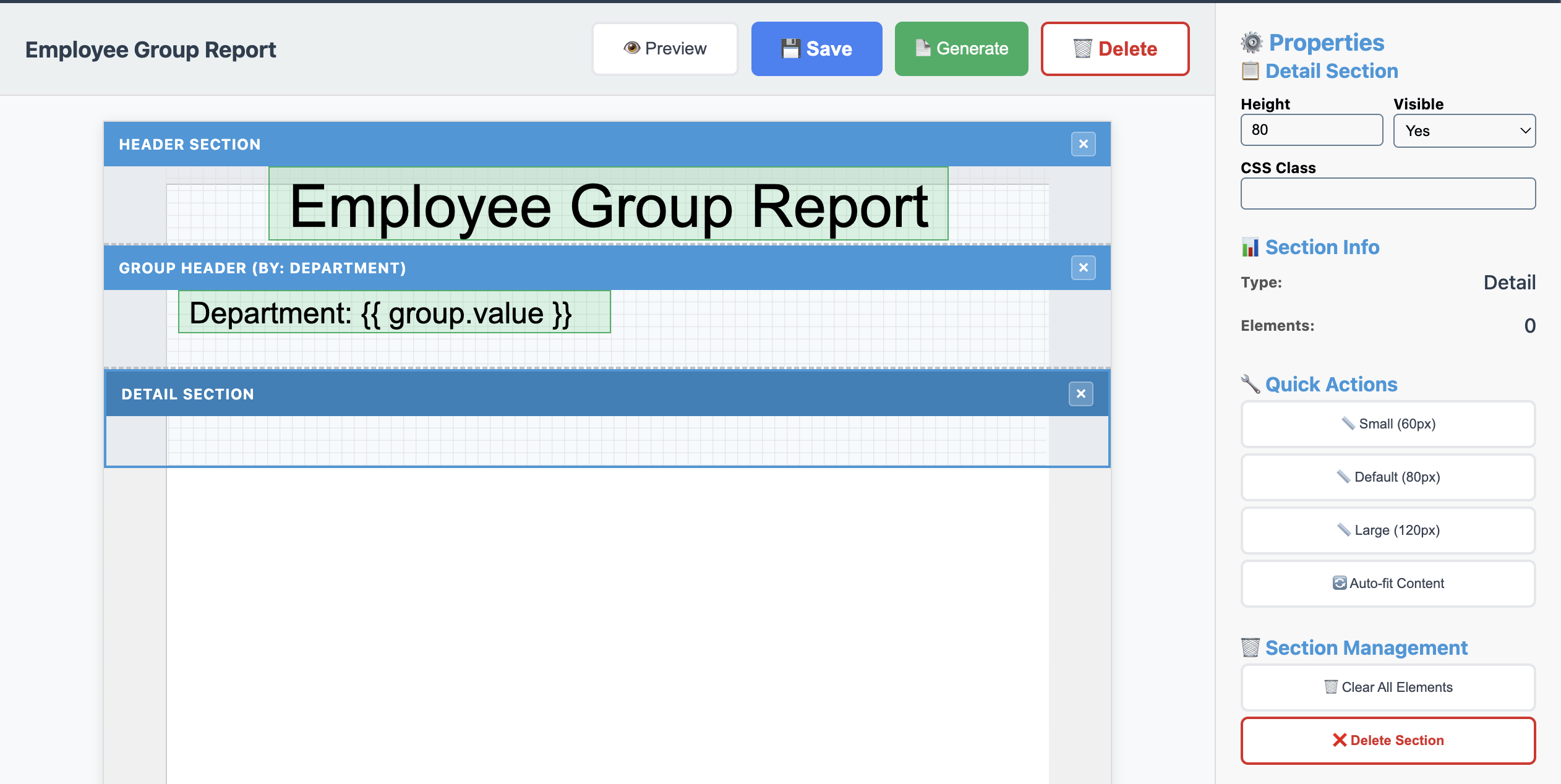Click the eye icon on the Preview button
This screenshot has height=784, width=1561.
click(632, 48)
